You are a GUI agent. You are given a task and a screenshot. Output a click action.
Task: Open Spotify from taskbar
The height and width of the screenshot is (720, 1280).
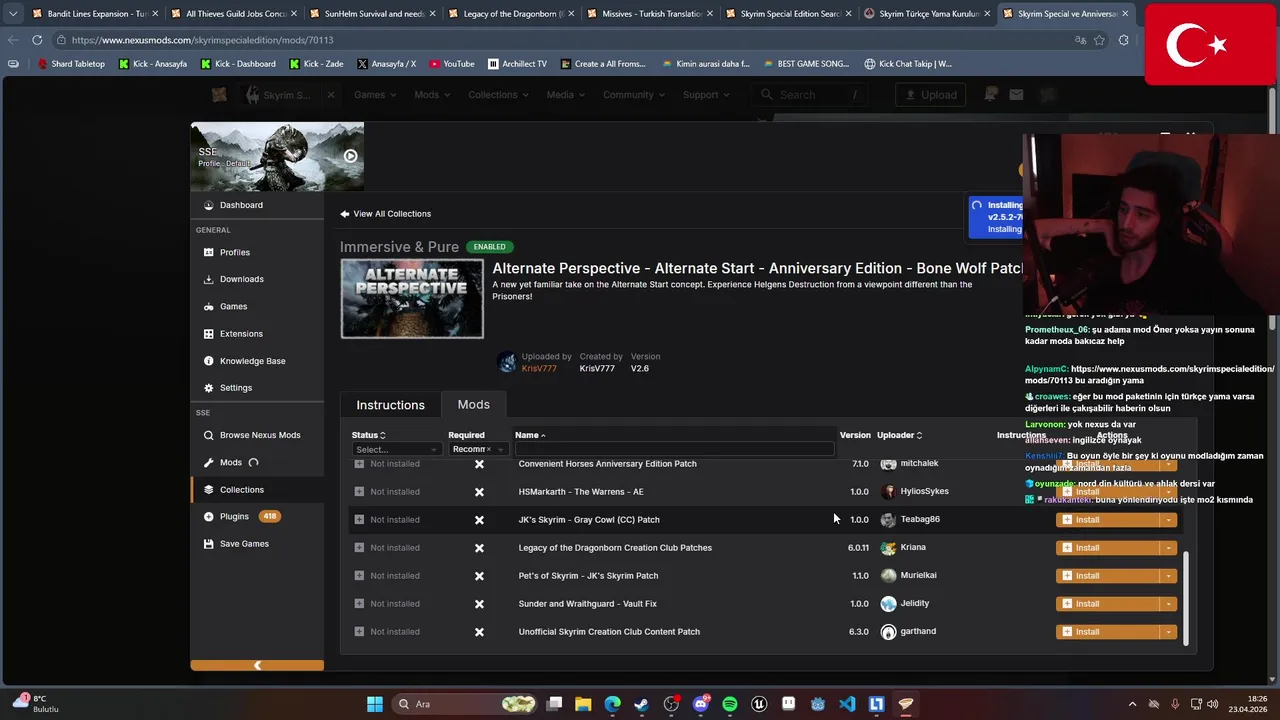(x=730, y=704)
